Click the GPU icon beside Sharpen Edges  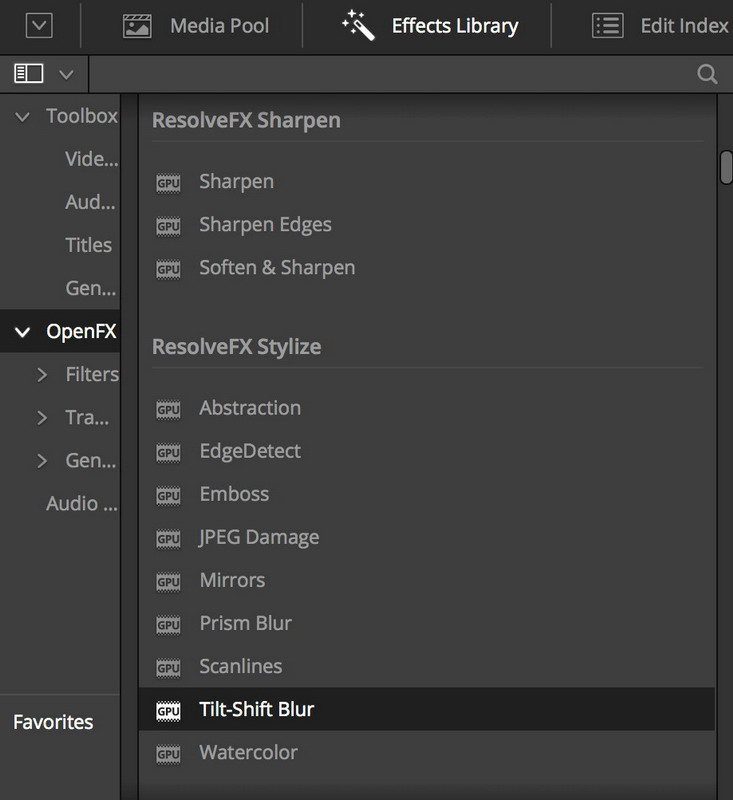168,226
